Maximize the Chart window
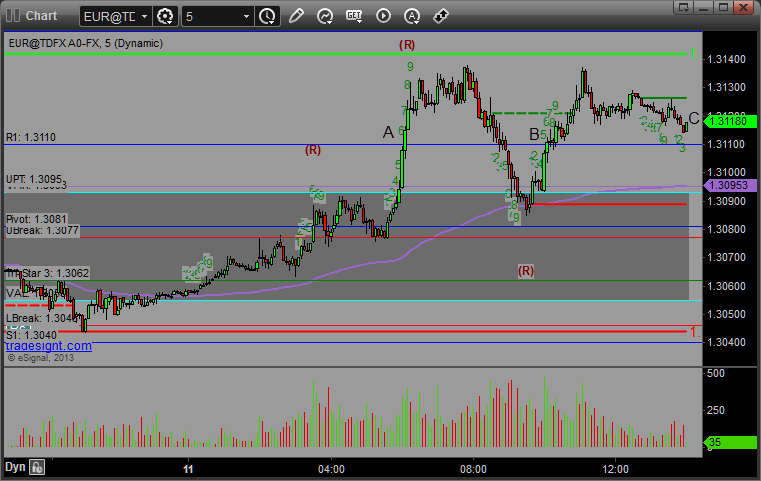Image resolution: width=761 pixels, height=481 pixels. coord(724,7)
